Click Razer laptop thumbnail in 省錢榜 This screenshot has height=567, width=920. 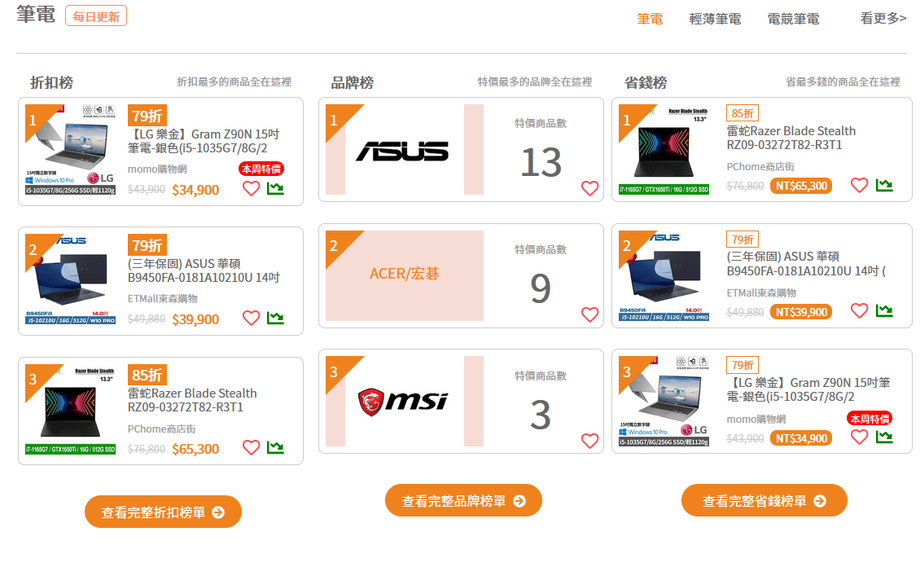tap(664, 149)
